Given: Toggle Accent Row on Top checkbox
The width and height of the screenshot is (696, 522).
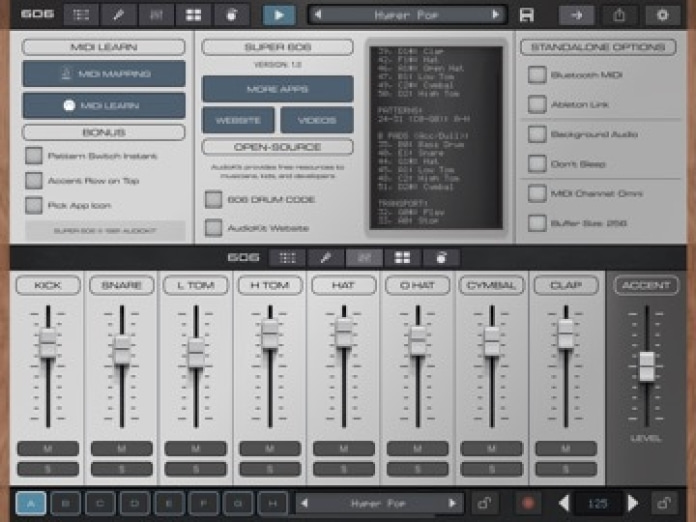Looking at the screenshot, I should pyautogui.click(x=34, y=181).
